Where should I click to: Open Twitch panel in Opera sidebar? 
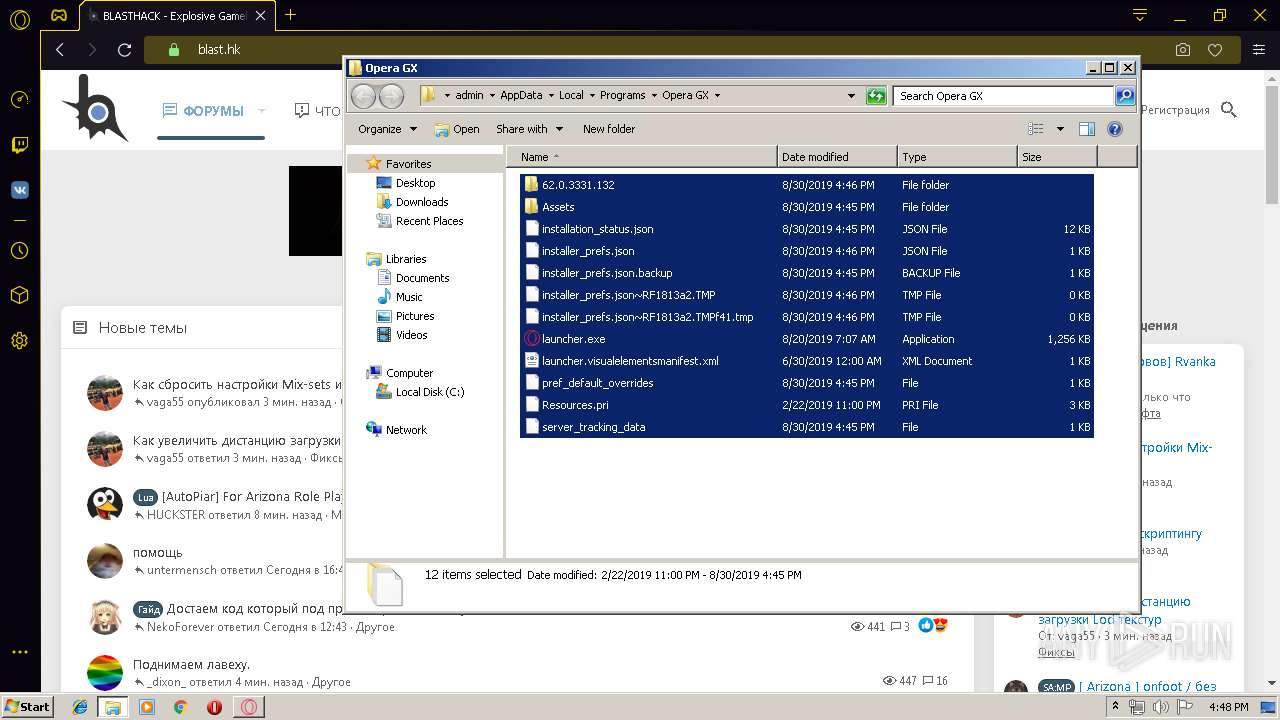pos(19,145)
